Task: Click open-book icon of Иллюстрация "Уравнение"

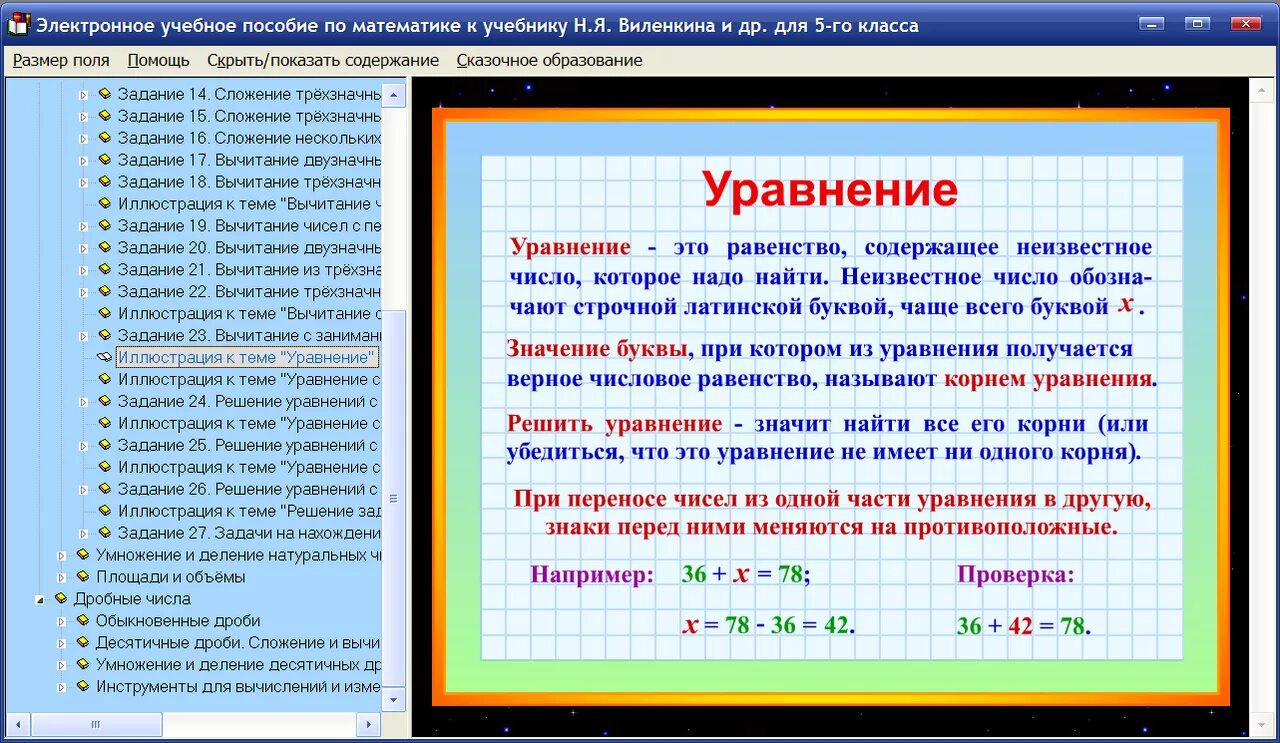Action: pyautogui.click(x=104, y=358)
